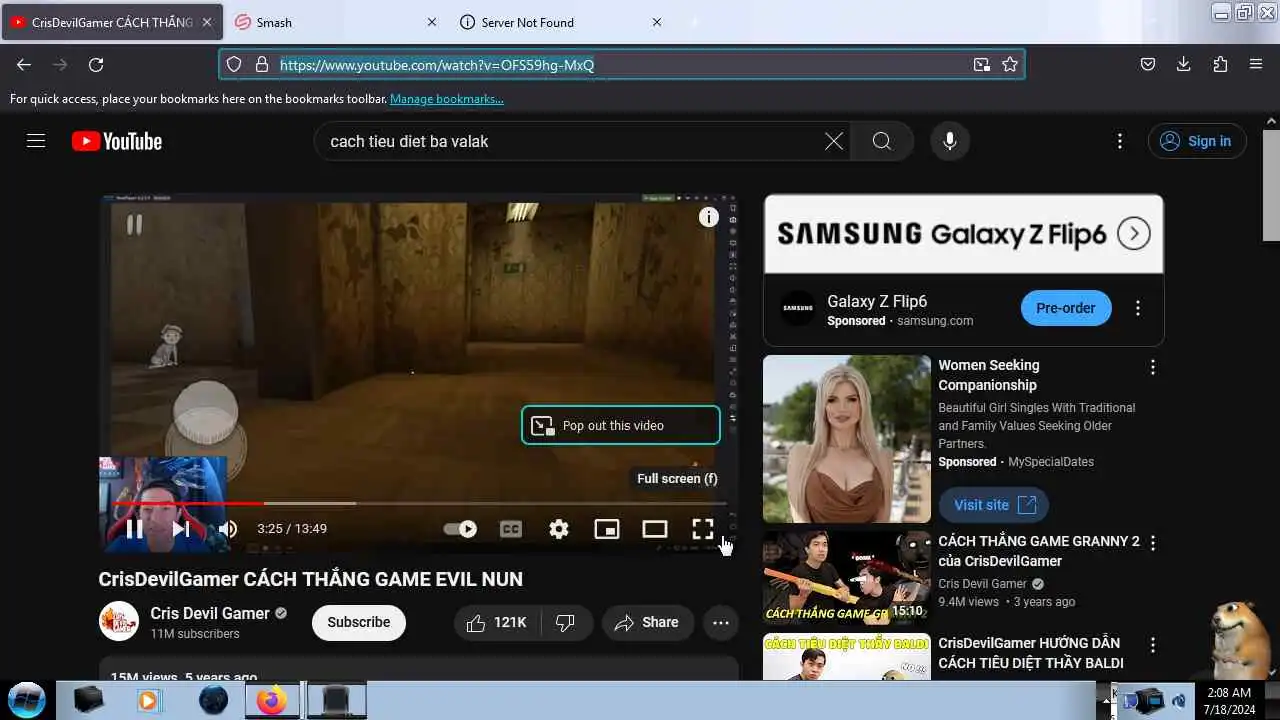Dislike the video thumbs down
The width and height of the screenshot is (1280, 720).
coord(566,622)
